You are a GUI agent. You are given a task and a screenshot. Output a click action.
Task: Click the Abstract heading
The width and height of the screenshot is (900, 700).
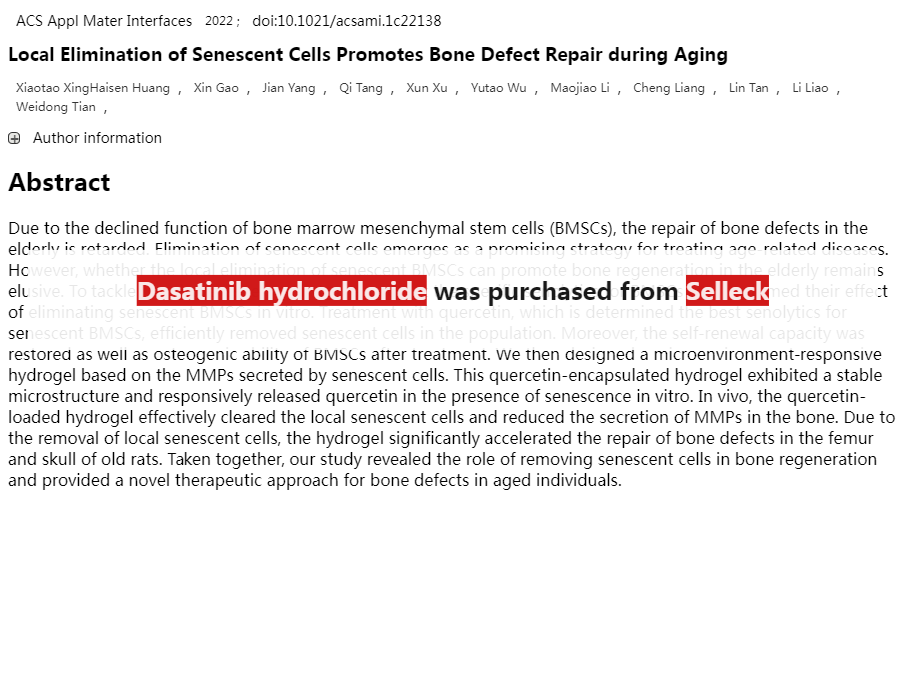point(59,183)
